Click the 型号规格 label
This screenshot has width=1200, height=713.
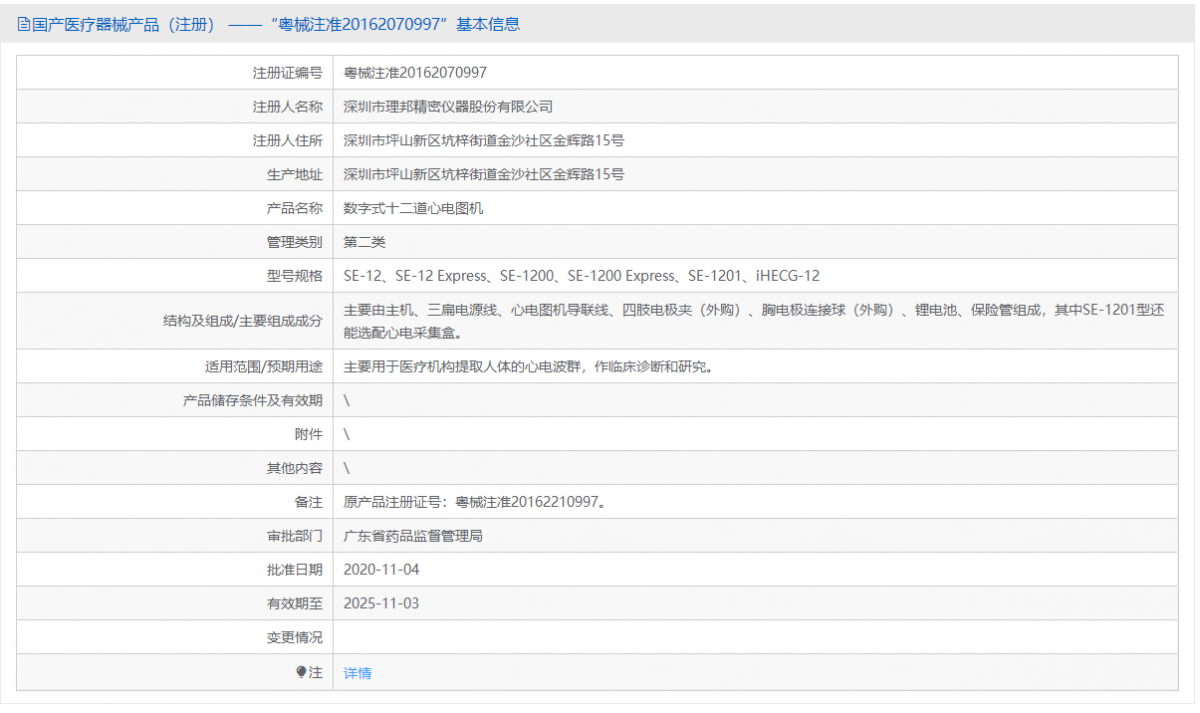[x=294, y=276]
